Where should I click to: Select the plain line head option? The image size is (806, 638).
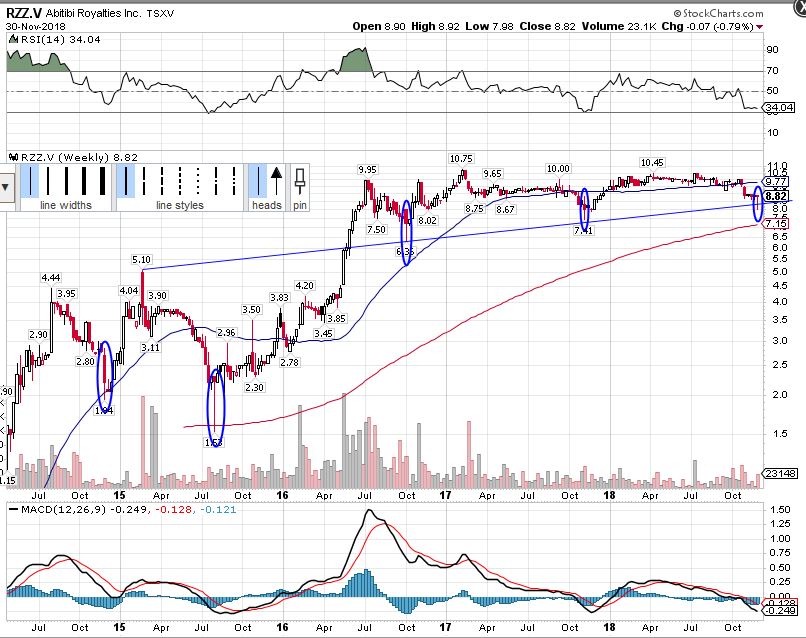pos(258,180)
